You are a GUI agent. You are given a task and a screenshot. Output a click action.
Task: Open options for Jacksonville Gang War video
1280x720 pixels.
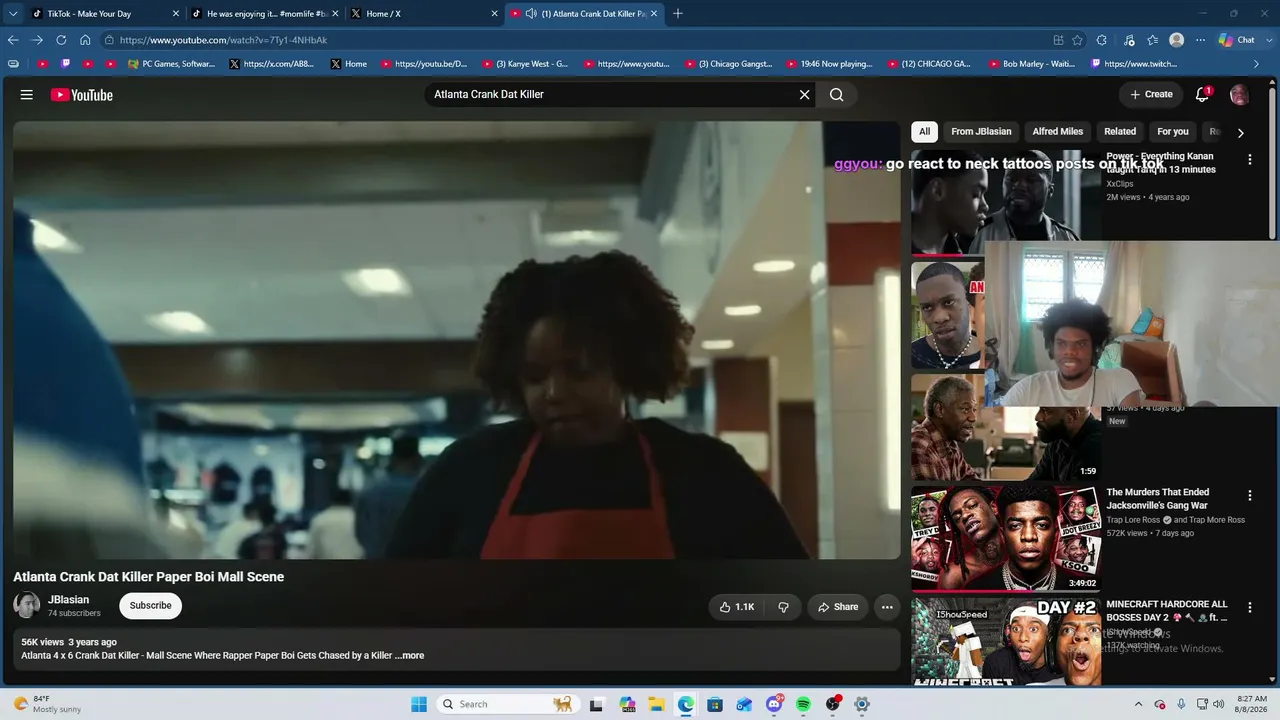[x=1250, y=495]
